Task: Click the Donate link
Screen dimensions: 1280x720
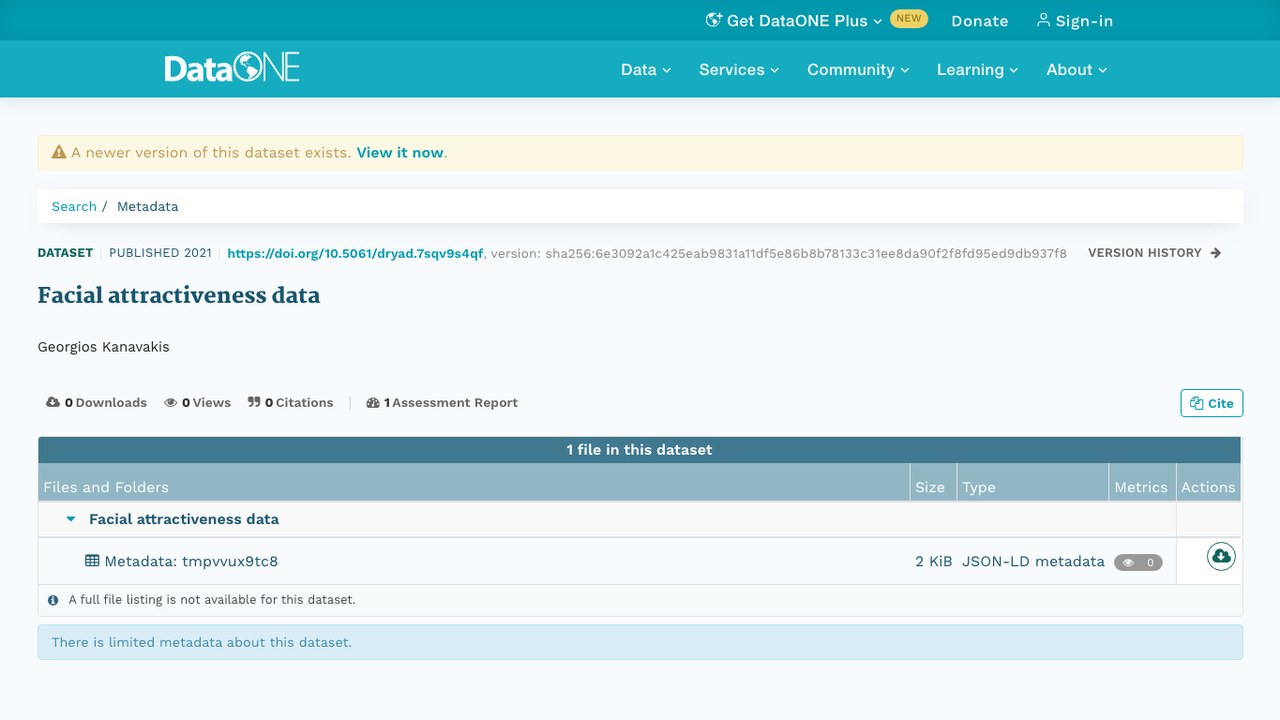Action: click(x=980, y=20)
